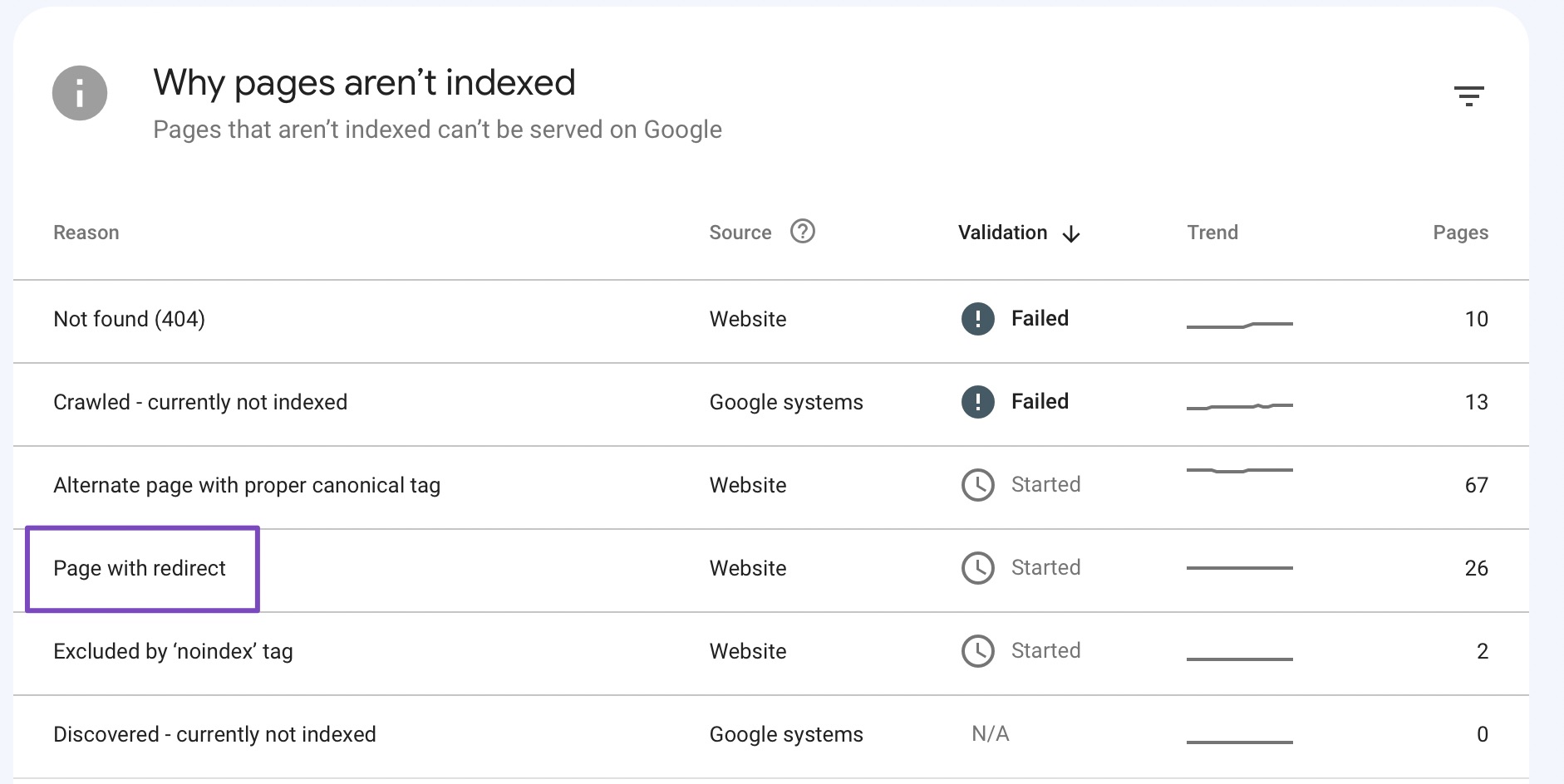This screenshot has height=784, width=1564.
Task: Open "Excluded by 'noindex' tag" reason
Action: (x=173, y=651)
